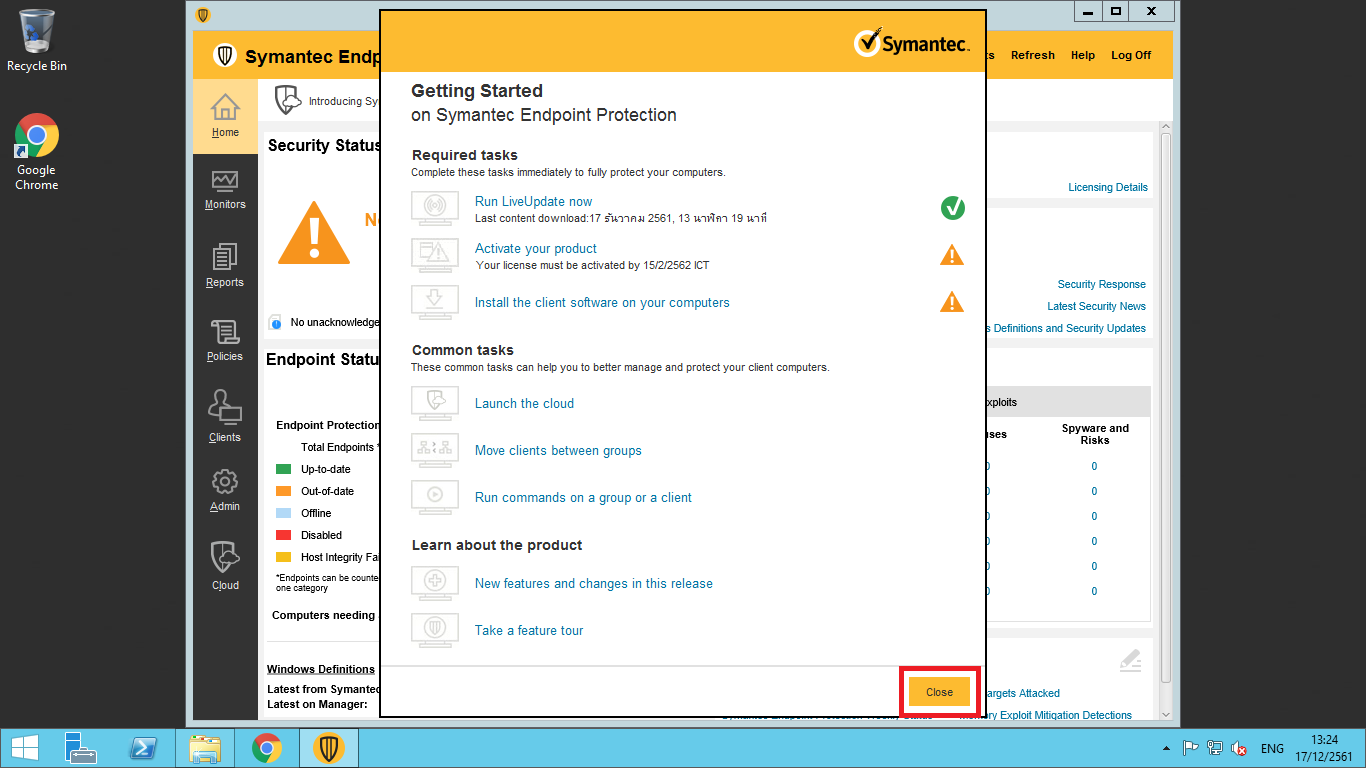
Task: Click Refresh in the top menu
Action: click(x=1032, y=55)
